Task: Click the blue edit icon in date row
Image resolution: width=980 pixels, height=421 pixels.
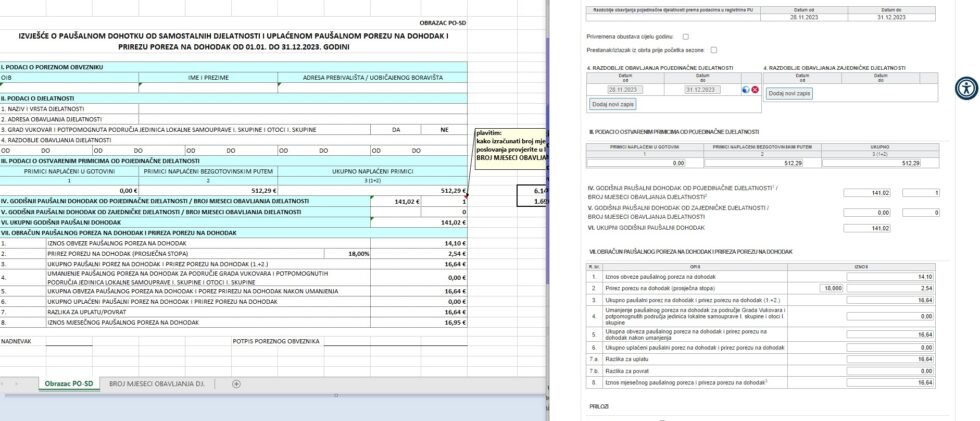Action: pos(746,90)
